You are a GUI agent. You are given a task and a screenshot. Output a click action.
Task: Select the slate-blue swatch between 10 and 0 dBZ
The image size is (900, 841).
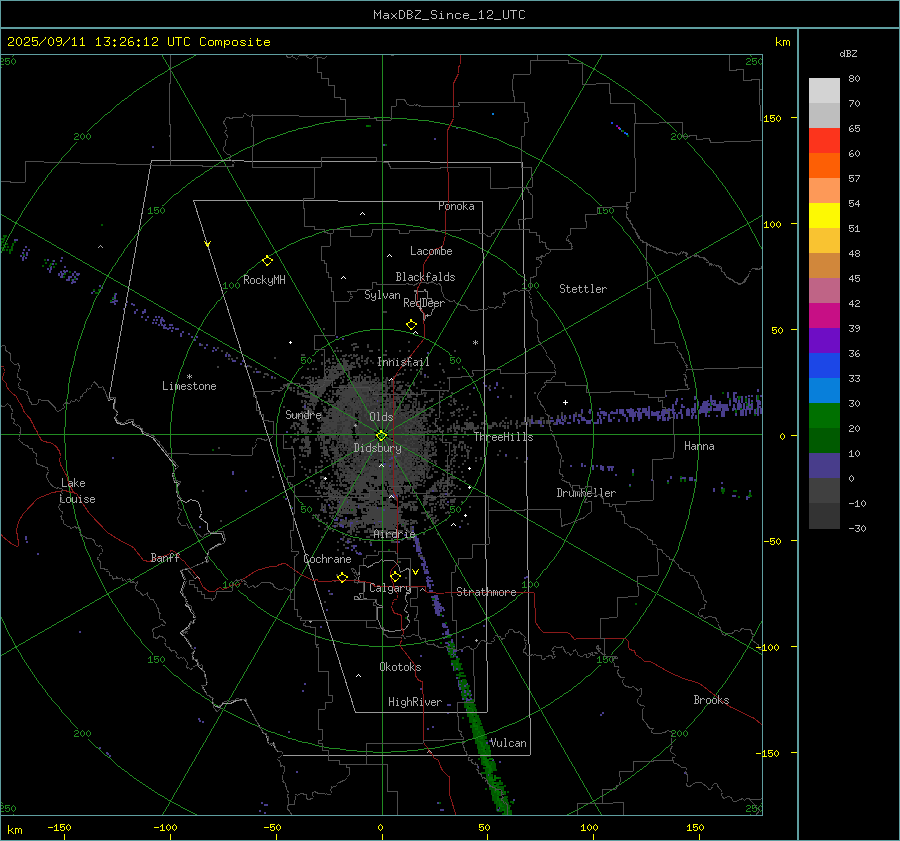pos(824,466)
